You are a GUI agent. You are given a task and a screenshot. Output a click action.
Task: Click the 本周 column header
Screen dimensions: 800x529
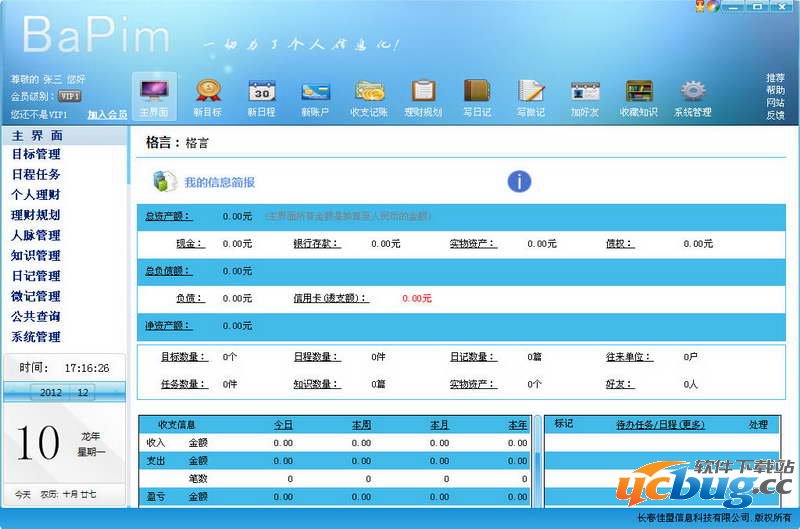[x=362, y=425]
